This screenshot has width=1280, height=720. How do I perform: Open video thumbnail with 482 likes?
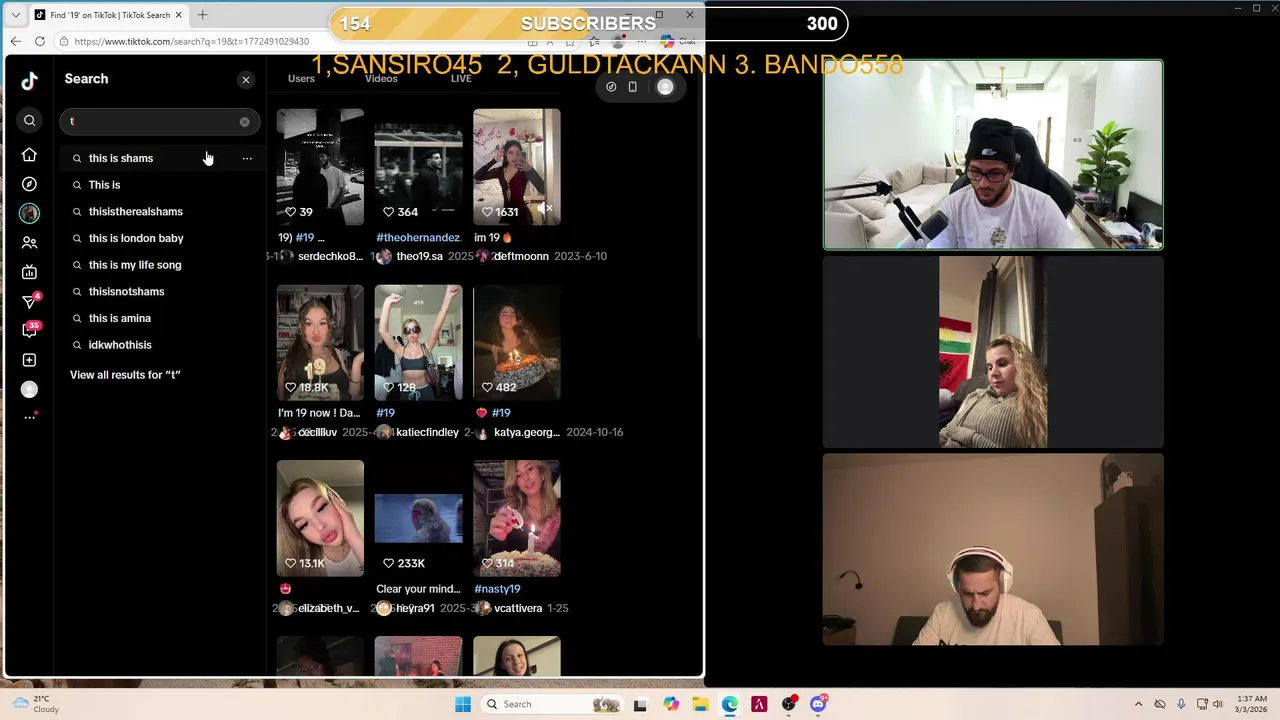[x=517, y=343]
